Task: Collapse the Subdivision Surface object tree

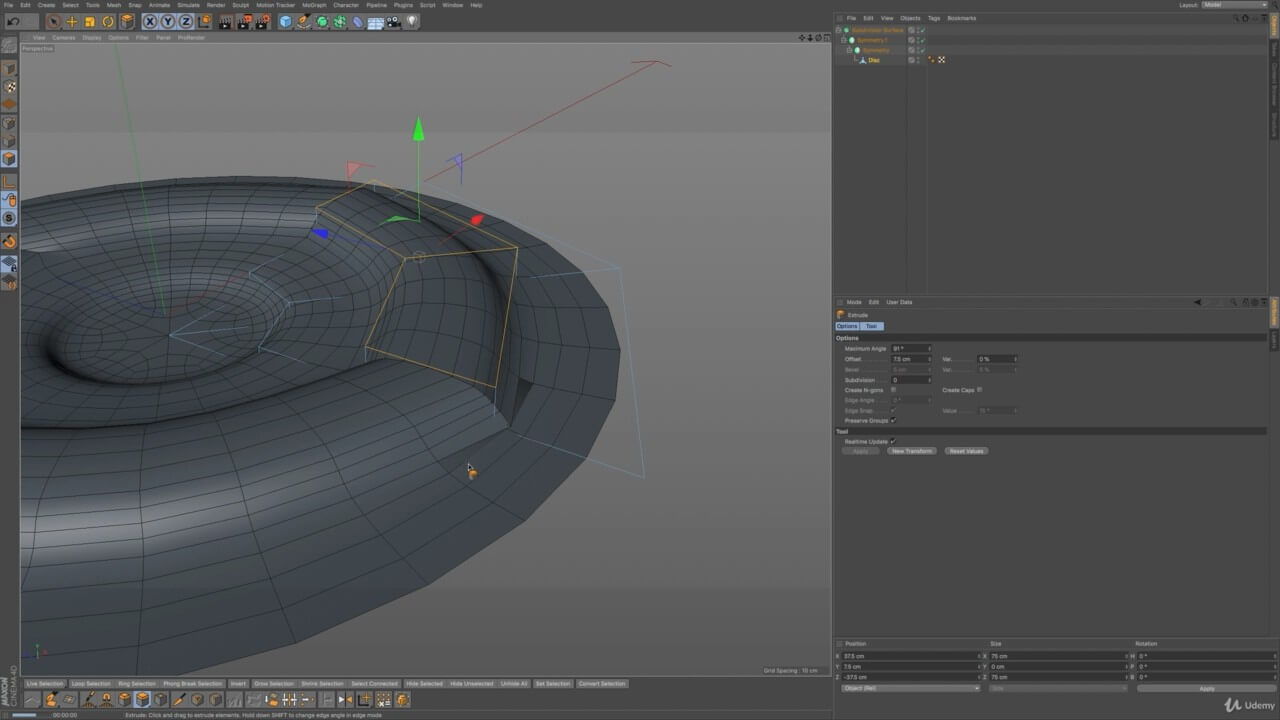Action: tap(838, 30)
